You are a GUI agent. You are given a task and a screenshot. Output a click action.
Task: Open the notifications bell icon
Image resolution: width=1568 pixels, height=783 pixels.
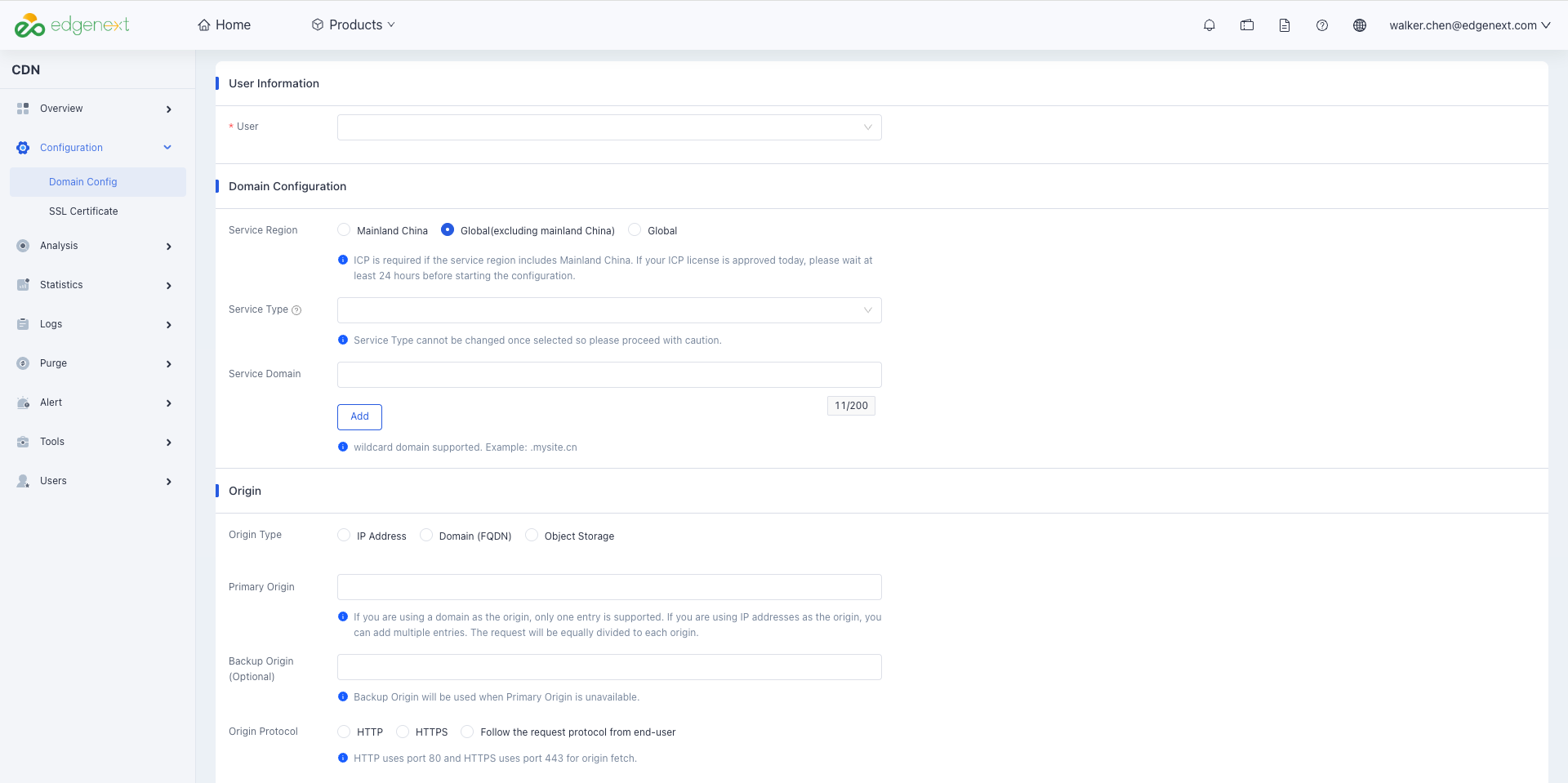[x=1209, y=25]
